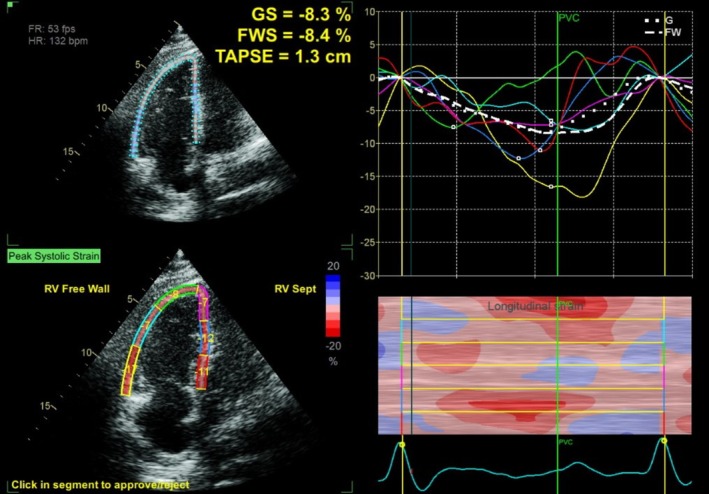Screen dimensions: 709x494
Task: Click the peak marker on the green strain curve
Action: 454,127
